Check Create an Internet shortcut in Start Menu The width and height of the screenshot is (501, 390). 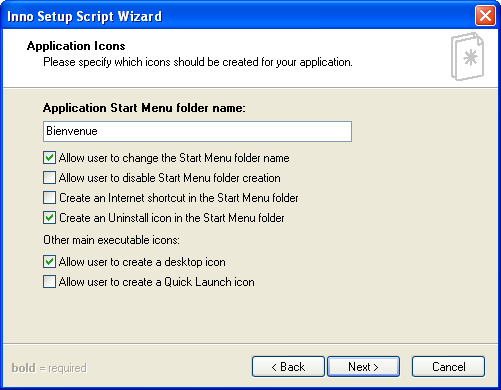49,198
